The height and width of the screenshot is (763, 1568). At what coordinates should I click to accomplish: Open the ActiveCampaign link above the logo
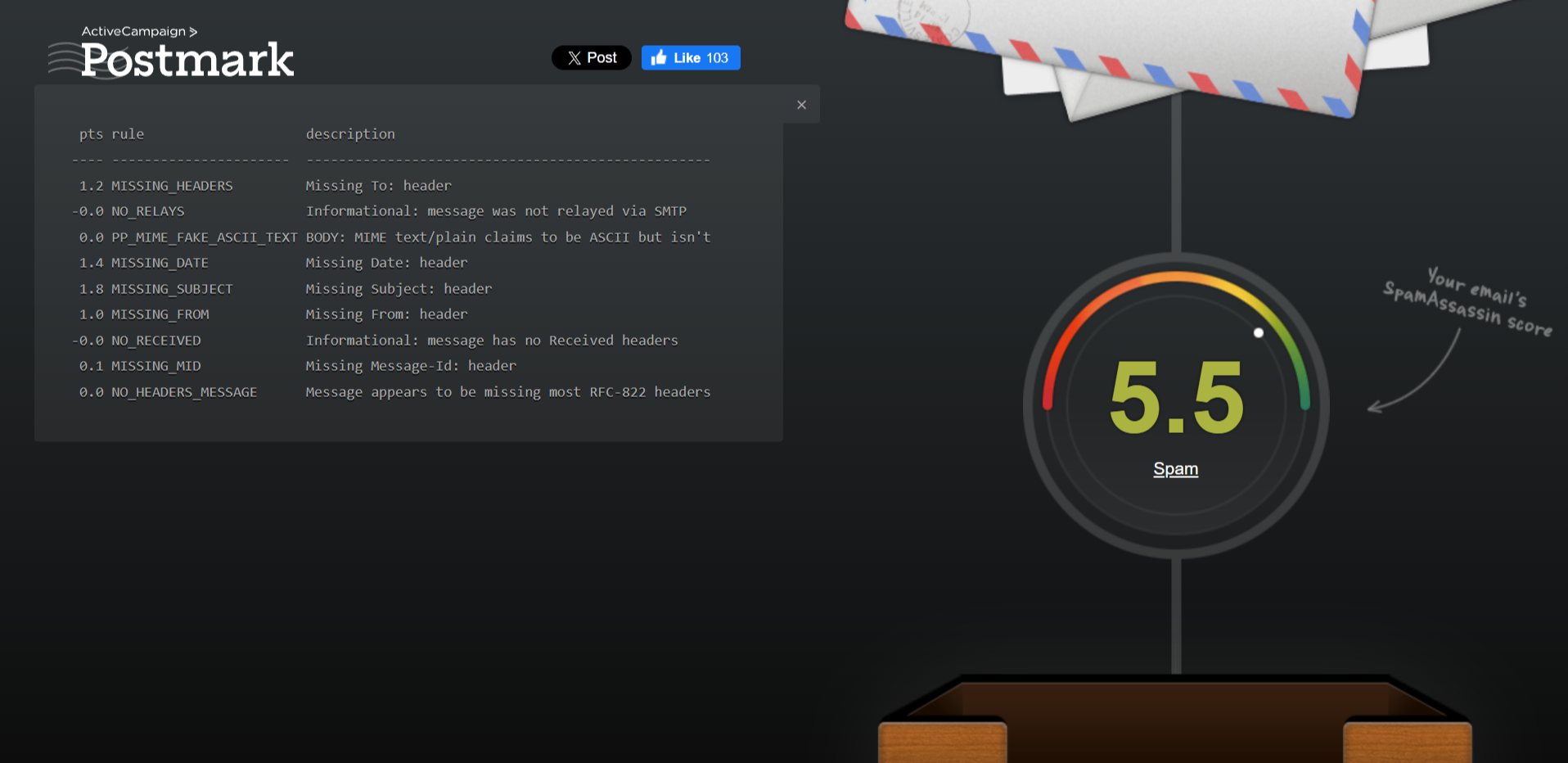tap(138, 31)
